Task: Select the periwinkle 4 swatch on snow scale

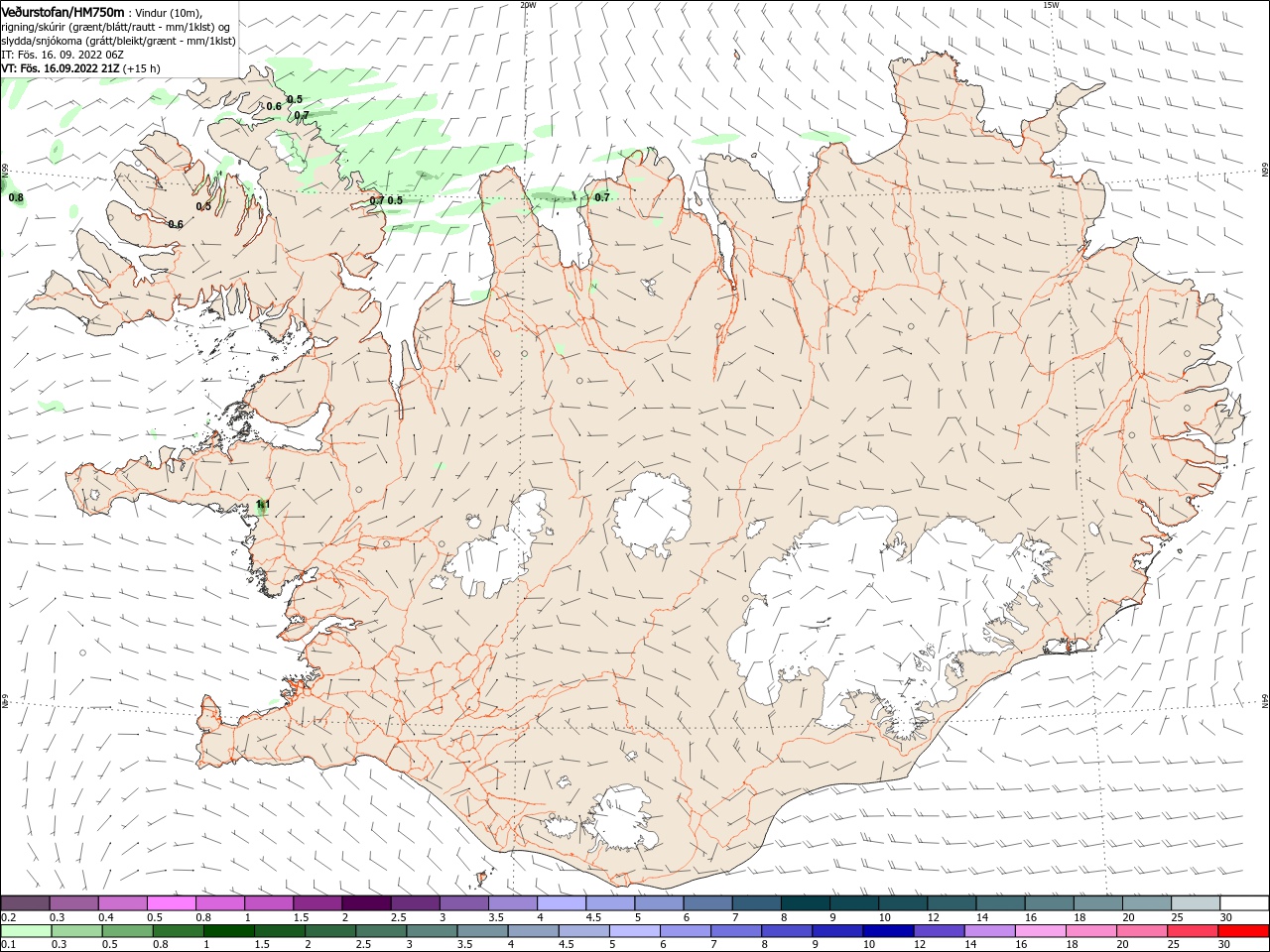Action: [562, 903]
